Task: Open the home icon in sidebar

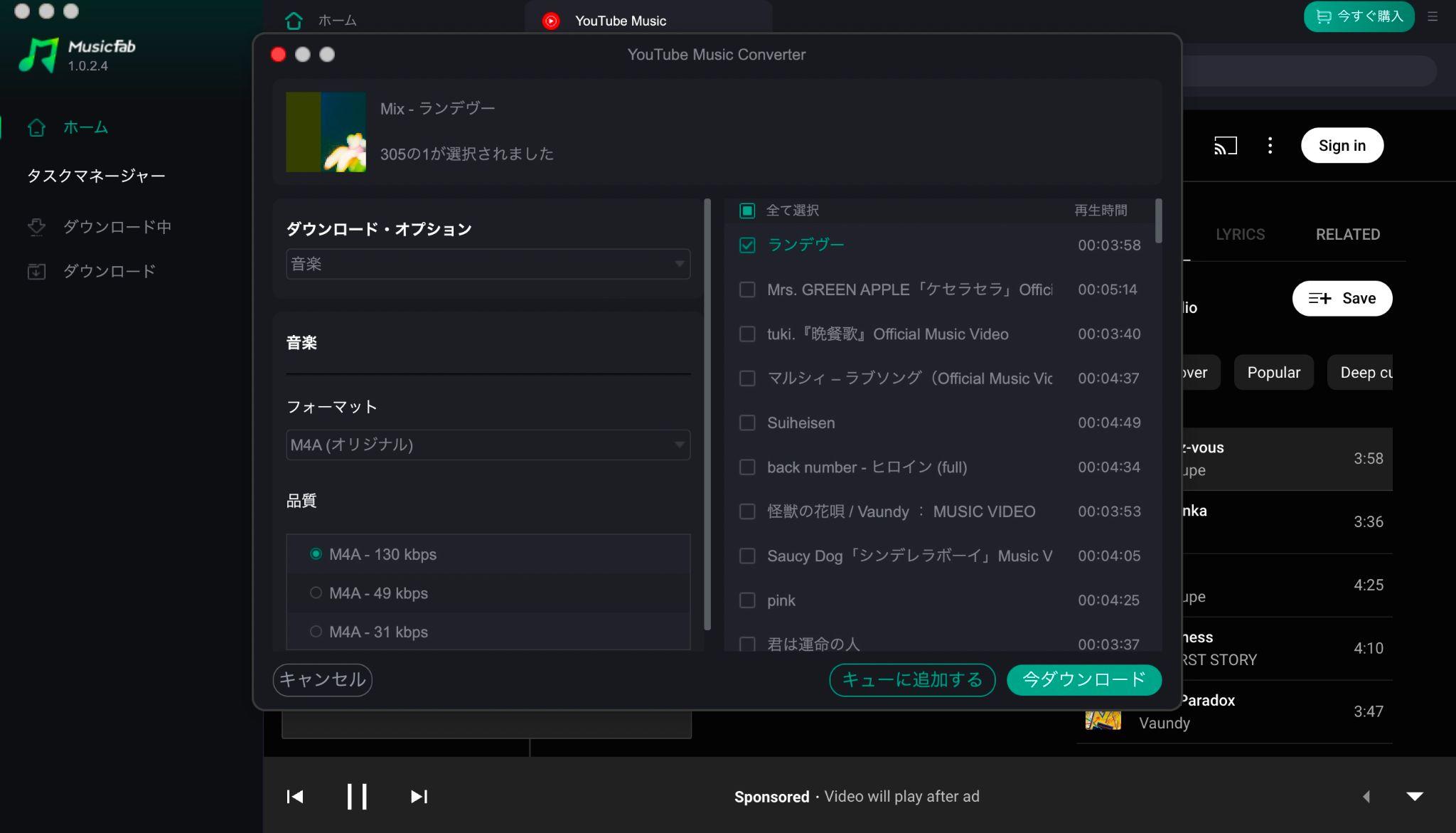Action: coord(36,127)
